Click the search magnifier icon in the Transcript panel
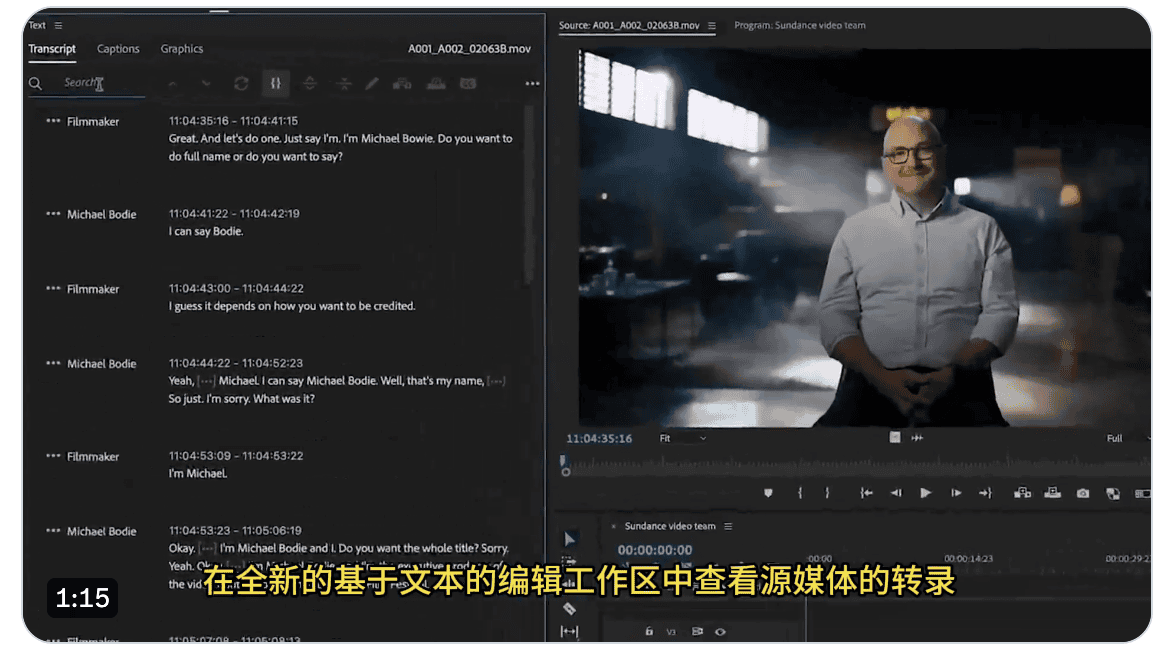Image resolution: width=1166 pixels, height=656 pixels. pyautogui.click(x=34, y=83)
